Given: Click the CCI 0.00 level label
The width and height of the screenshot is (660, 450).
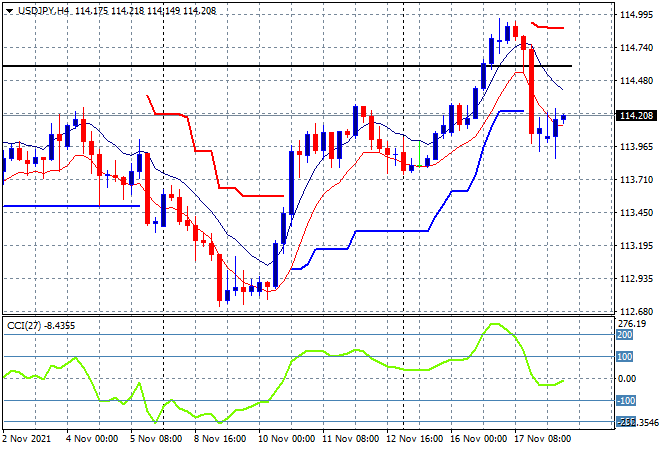Looking at the screenshot, I should (x=627, y=378).
